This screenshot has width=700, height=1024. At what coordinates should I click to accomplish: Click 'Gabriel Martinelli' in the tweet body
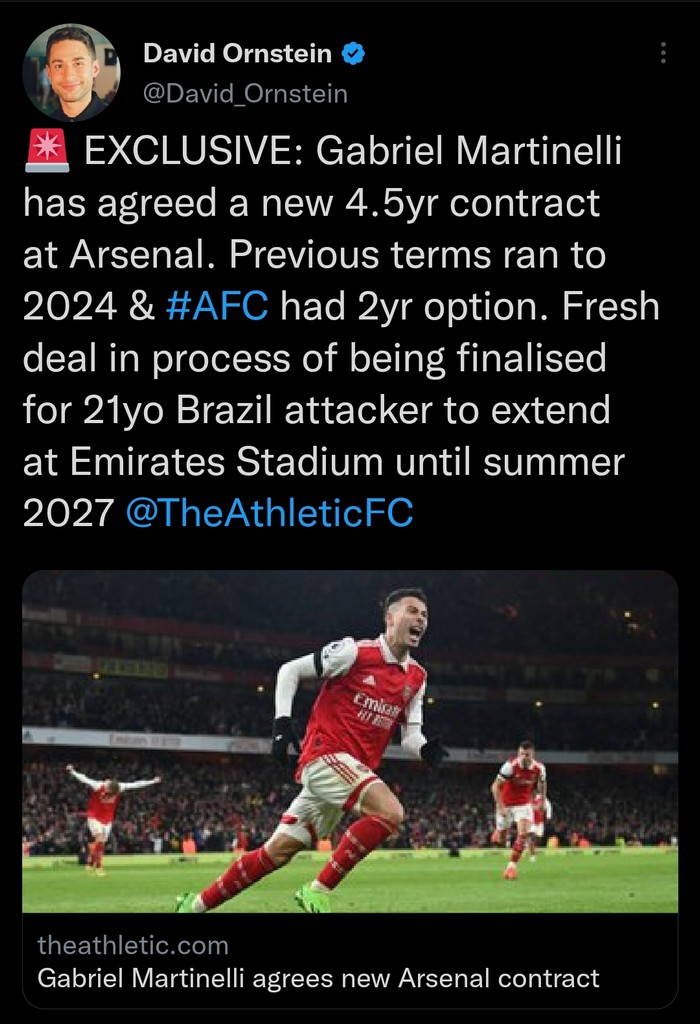pos(470,153)
